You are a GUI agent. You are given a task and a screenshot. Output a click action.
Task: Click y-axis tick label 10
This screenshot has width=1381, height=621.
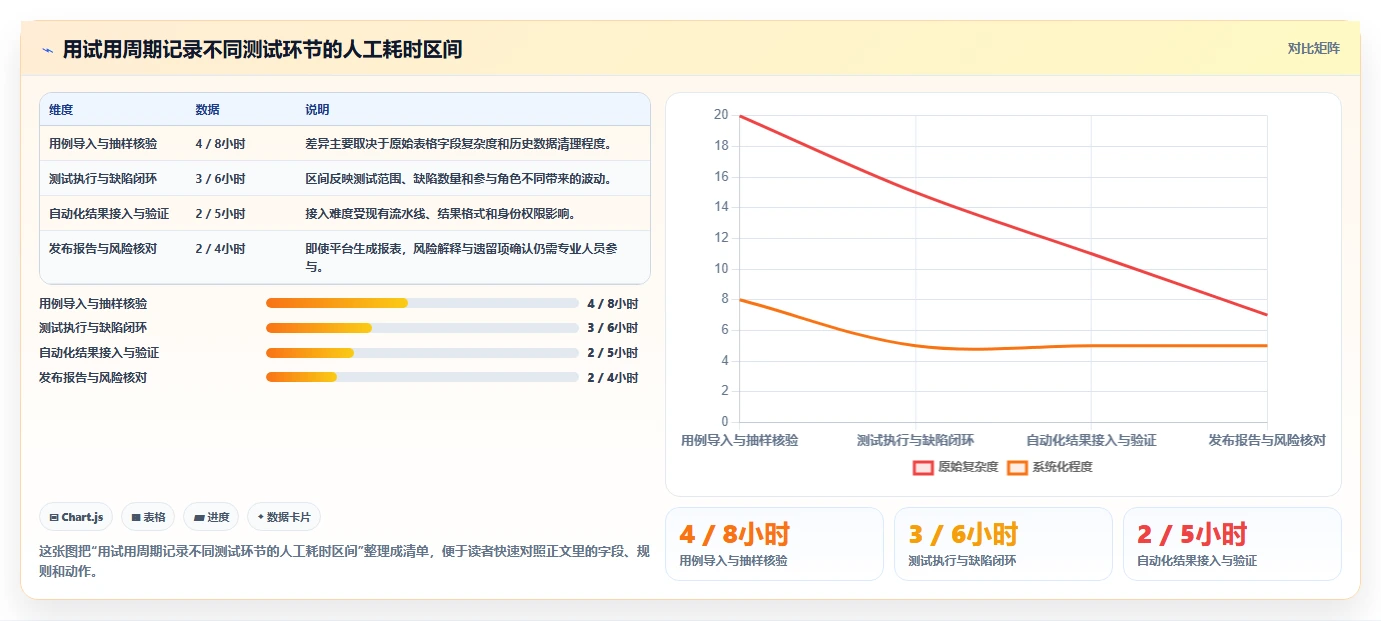721,268
